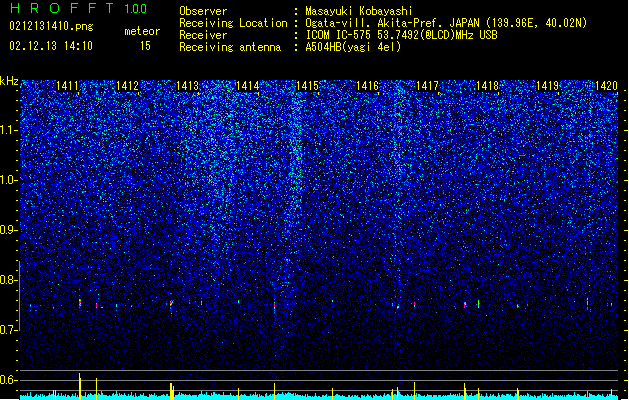Click the 1412 time marker
Viewport: 629px width, 400px height.
(128, 86)
